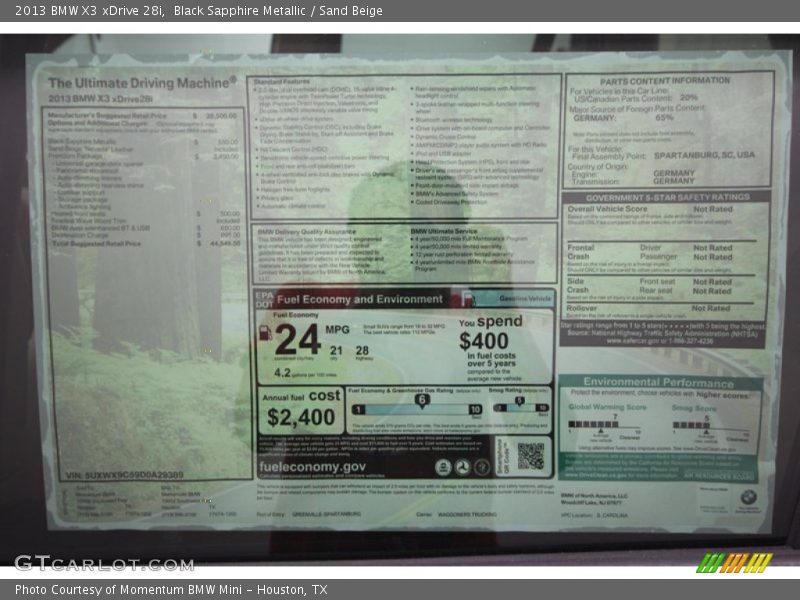Click the EPA seal beside fueleconomy.gov

tap(443, 467)
